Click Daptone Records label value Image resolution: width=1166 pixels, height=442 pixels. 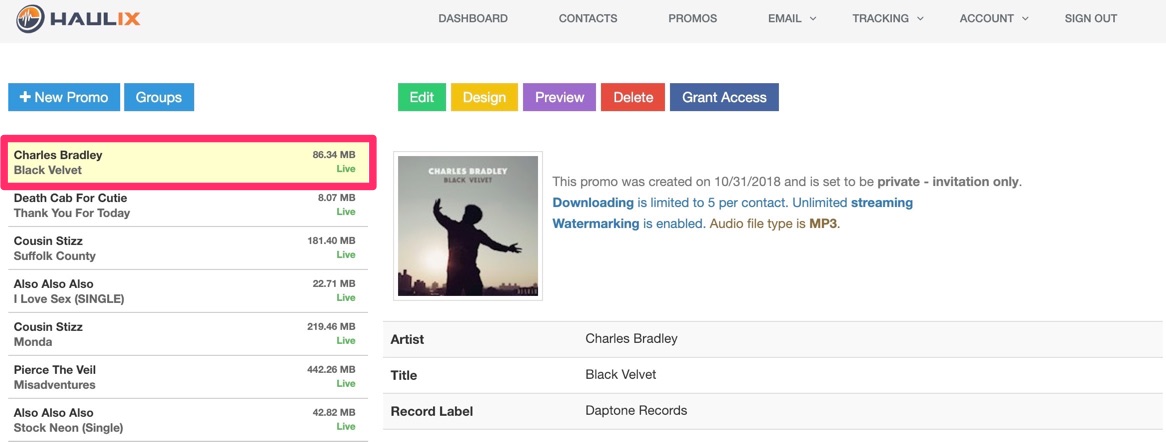637,411
